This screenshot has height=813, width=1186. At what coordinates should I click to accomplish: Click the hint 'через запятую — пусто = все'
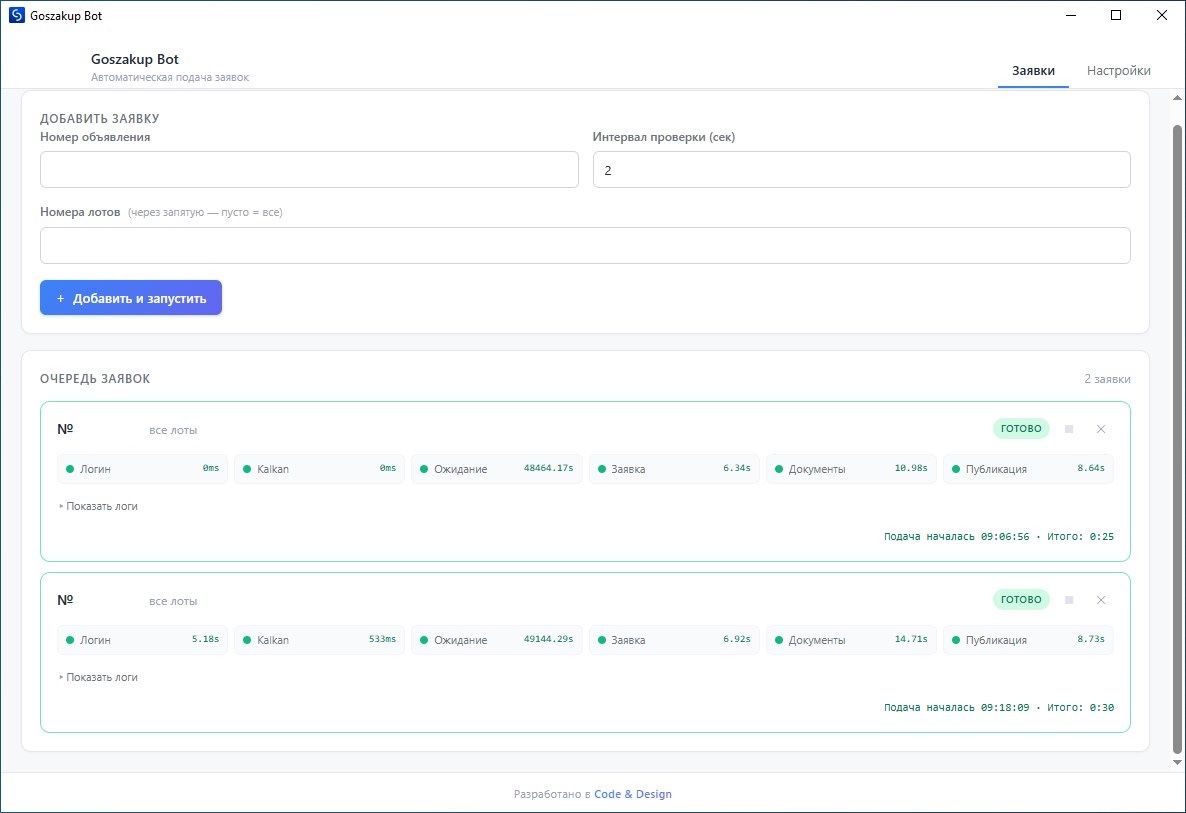pyautogui.click(x=205, y=213)
